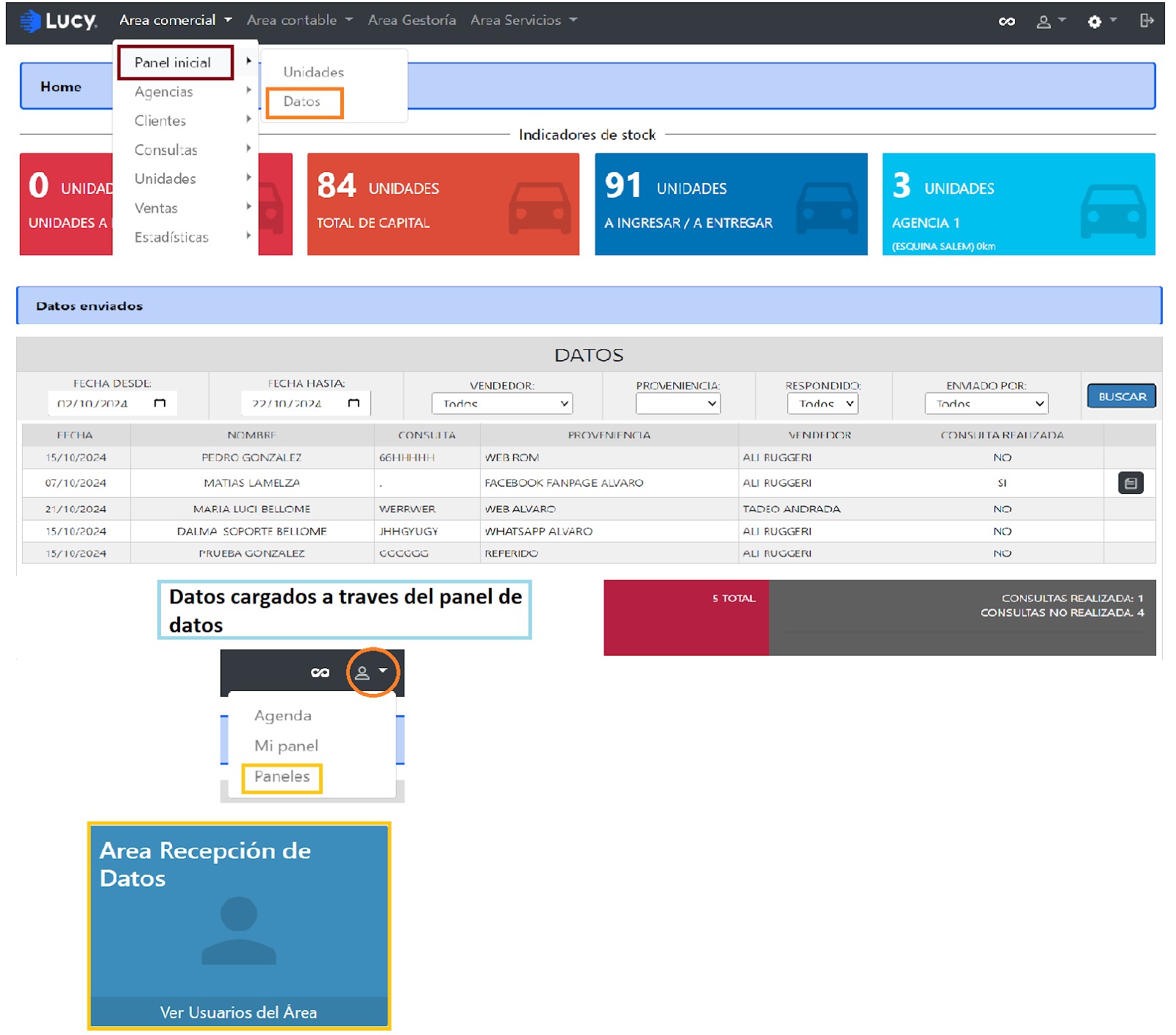The width and height of the screenshot is (1176, 1035).
Task: Open the 84 Unidades Total de Capital card
Action: click(443, 204)
